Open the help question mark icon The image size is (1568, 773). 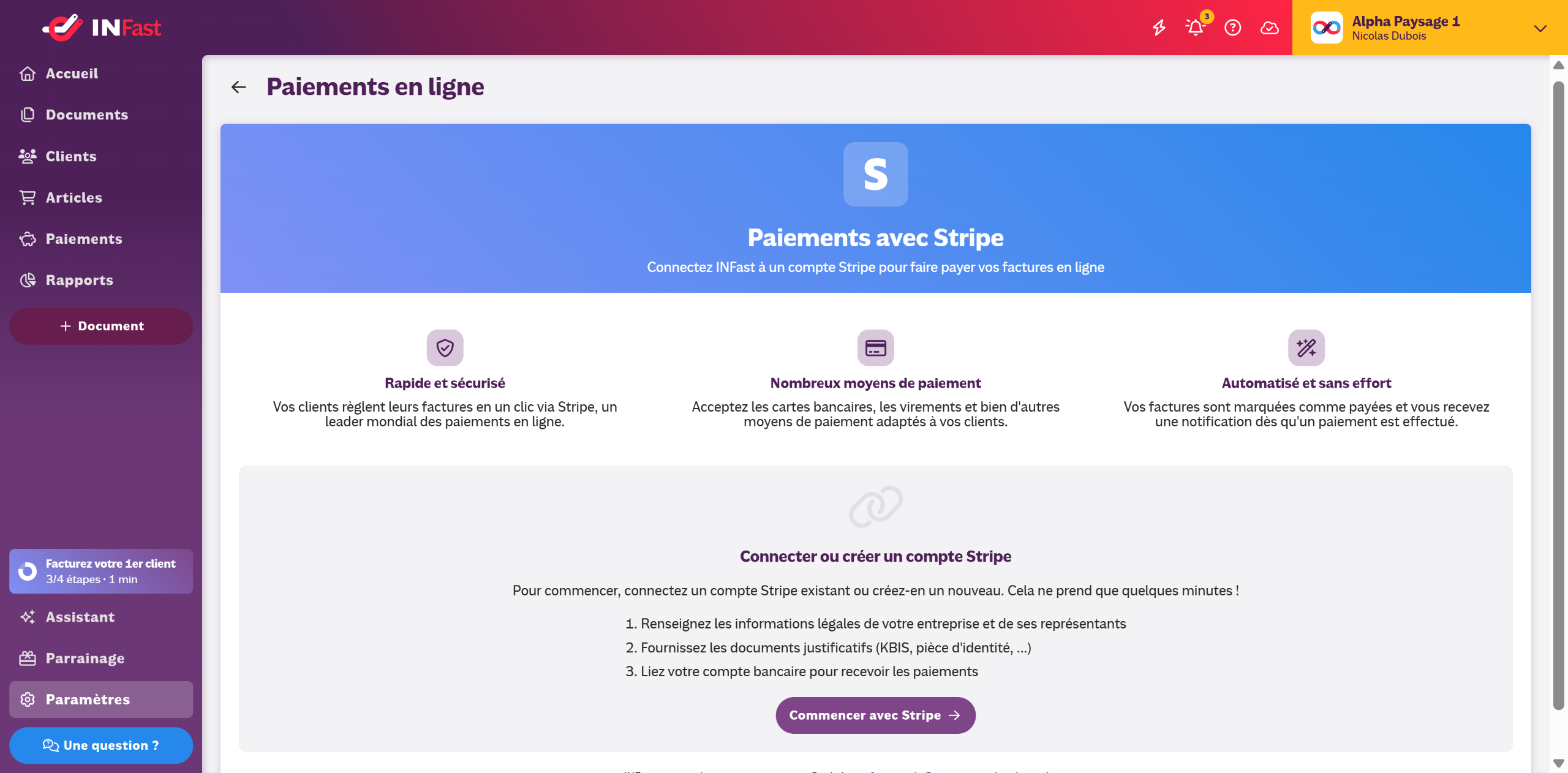[x=1232, y=28]
